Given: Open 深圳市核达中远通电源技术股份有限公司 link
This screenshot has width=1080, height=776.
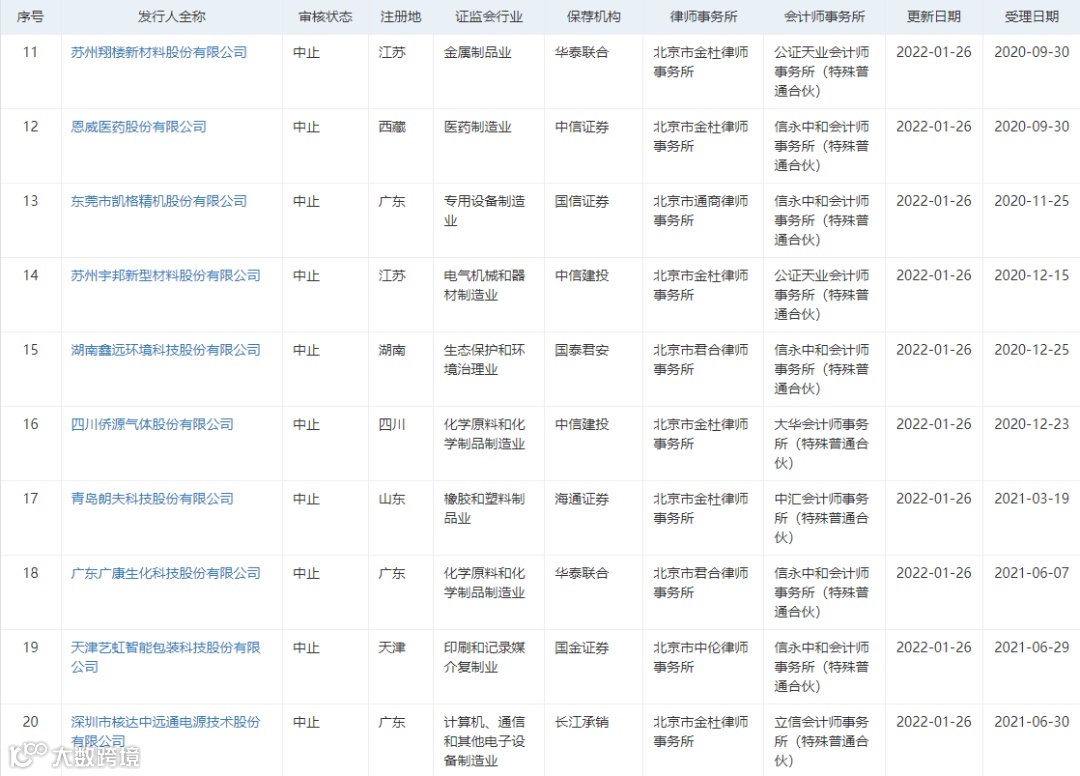Looking at the screenshot, I should (x=165, y=731).
